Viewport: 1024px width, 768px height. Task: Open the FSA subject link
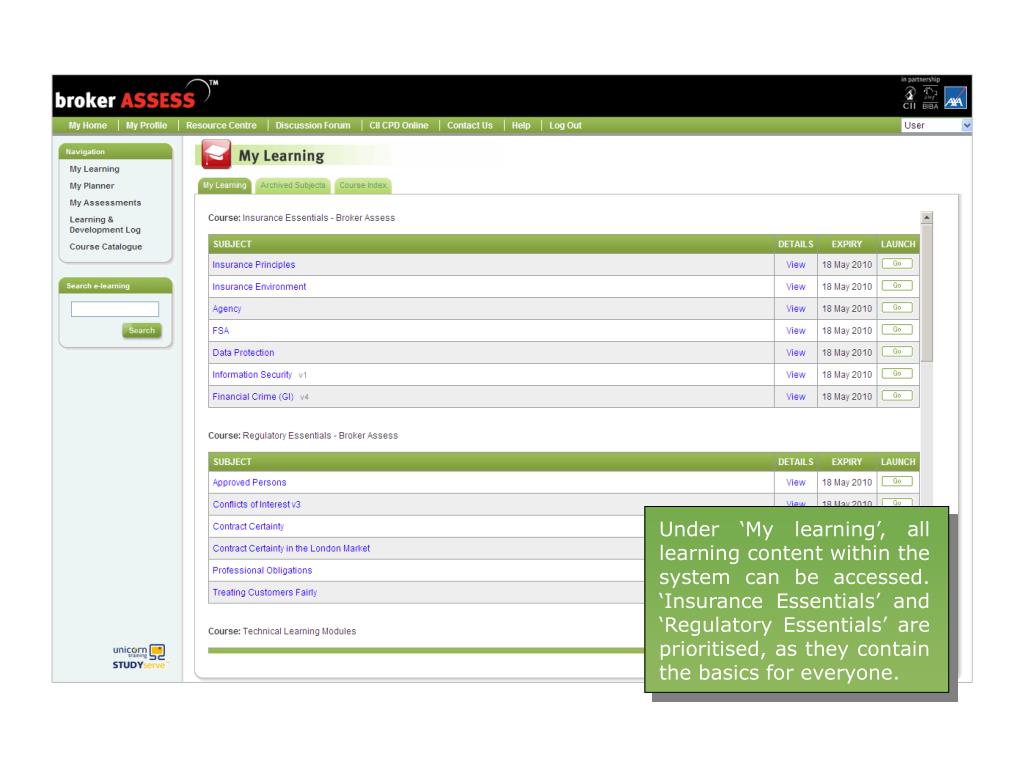[x=221, y=330]
